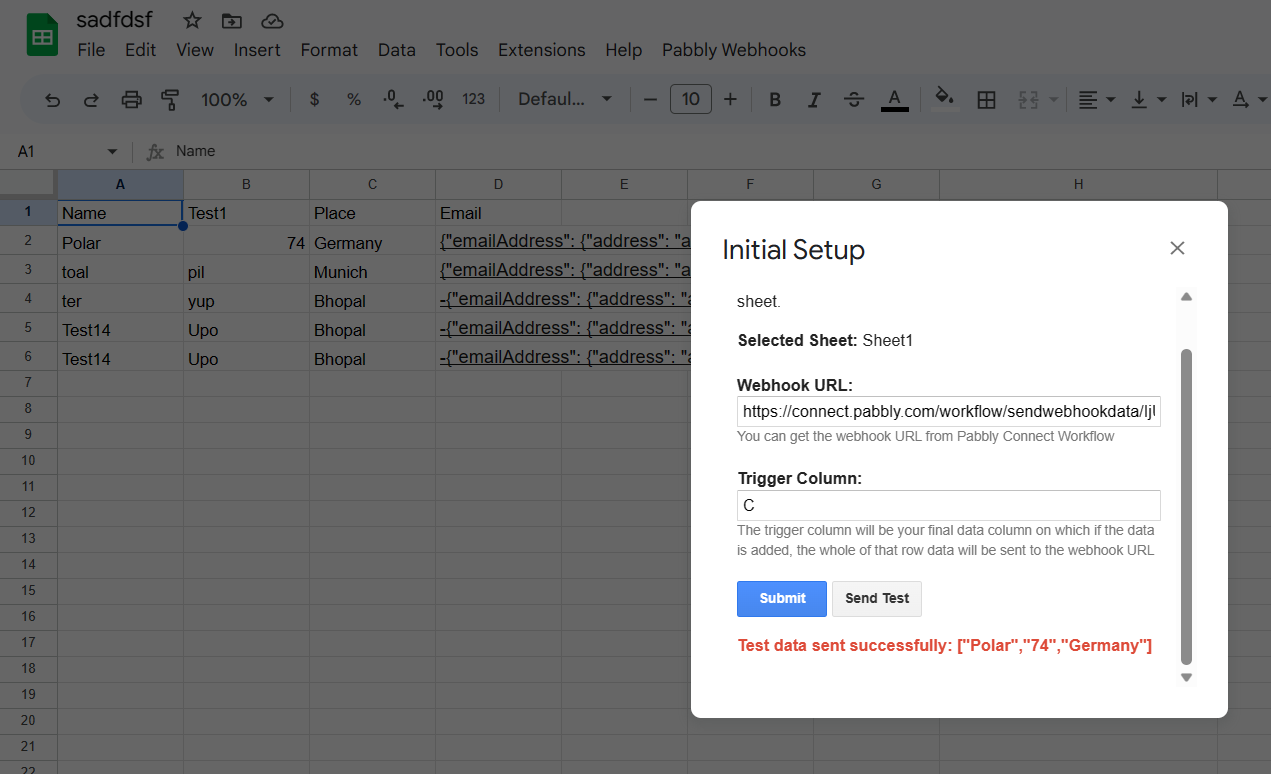Screen dimensions: 1271x774
Task: Open the name box dropdown arrow
Action: [x=112, y=151]
